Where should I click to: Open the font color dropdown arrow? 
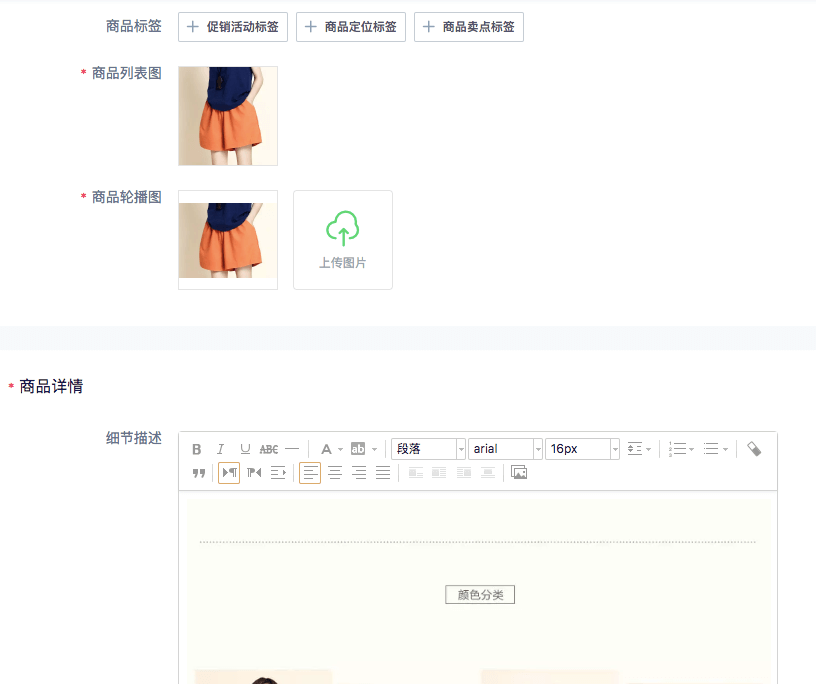click(x=340, y=449)
